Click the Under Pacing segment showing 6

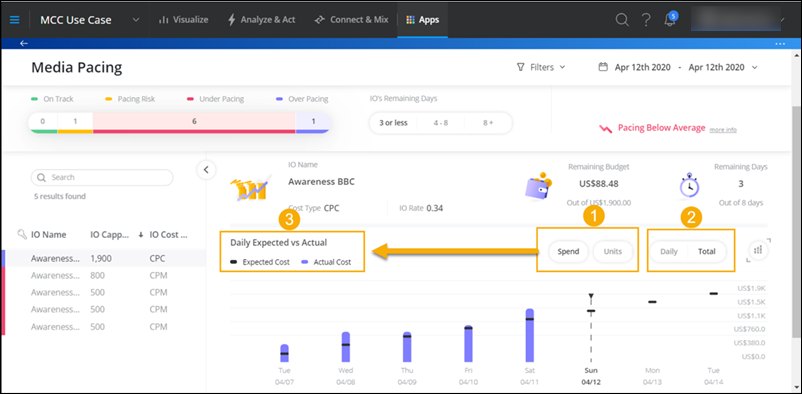(x=194, y=122)
